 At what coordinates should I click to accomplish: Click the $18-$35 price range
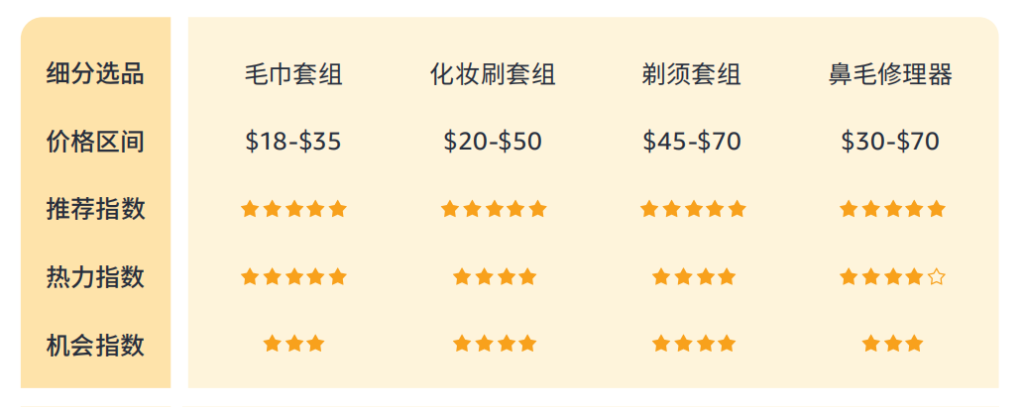click(x=293, y=141)
